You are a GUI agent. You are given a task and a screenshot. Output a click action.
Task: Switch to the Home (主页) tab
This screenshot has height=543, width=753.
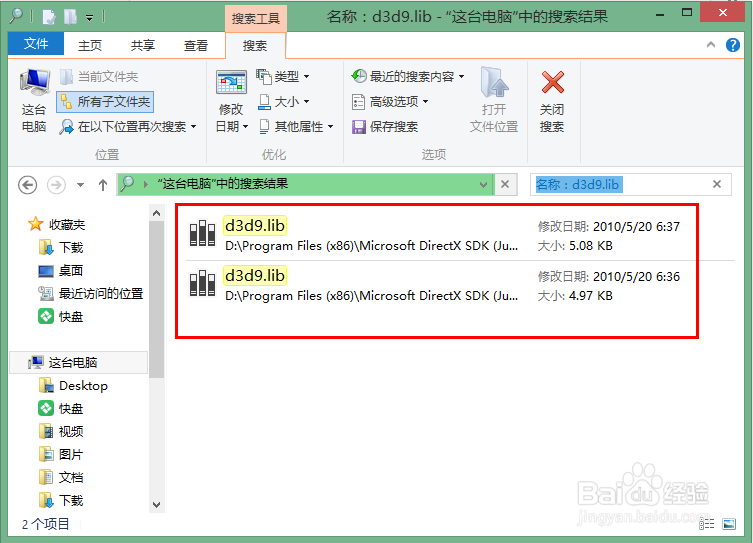90,46
